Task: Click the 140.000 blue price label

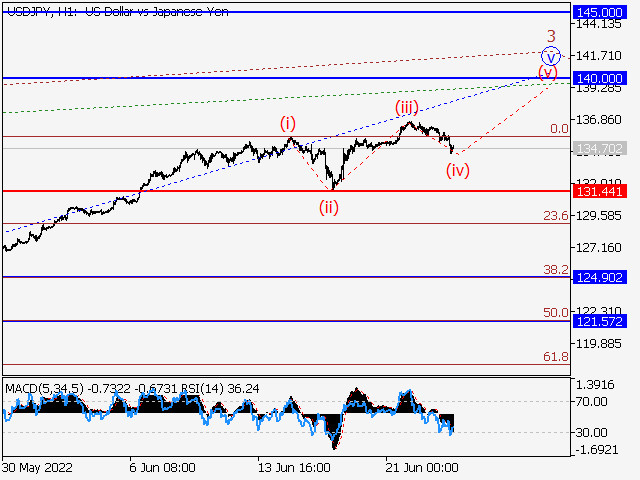Action: click(x=600, y=78)
